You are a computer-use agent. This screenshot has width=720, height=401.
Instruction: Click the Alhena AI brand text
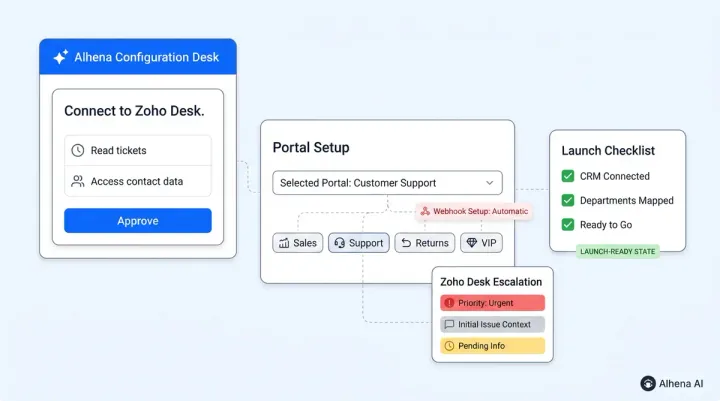681,384
